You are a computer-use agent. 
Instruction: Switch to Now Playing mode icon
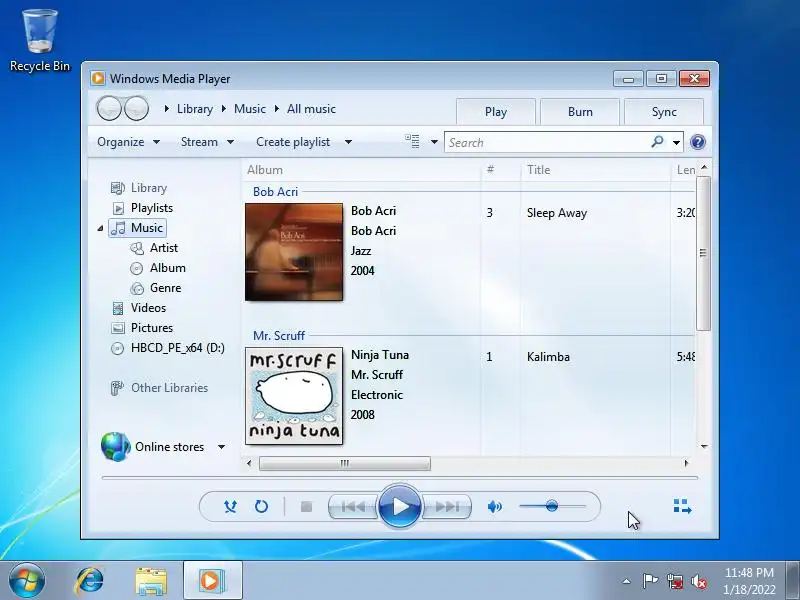tap(682, 506)
